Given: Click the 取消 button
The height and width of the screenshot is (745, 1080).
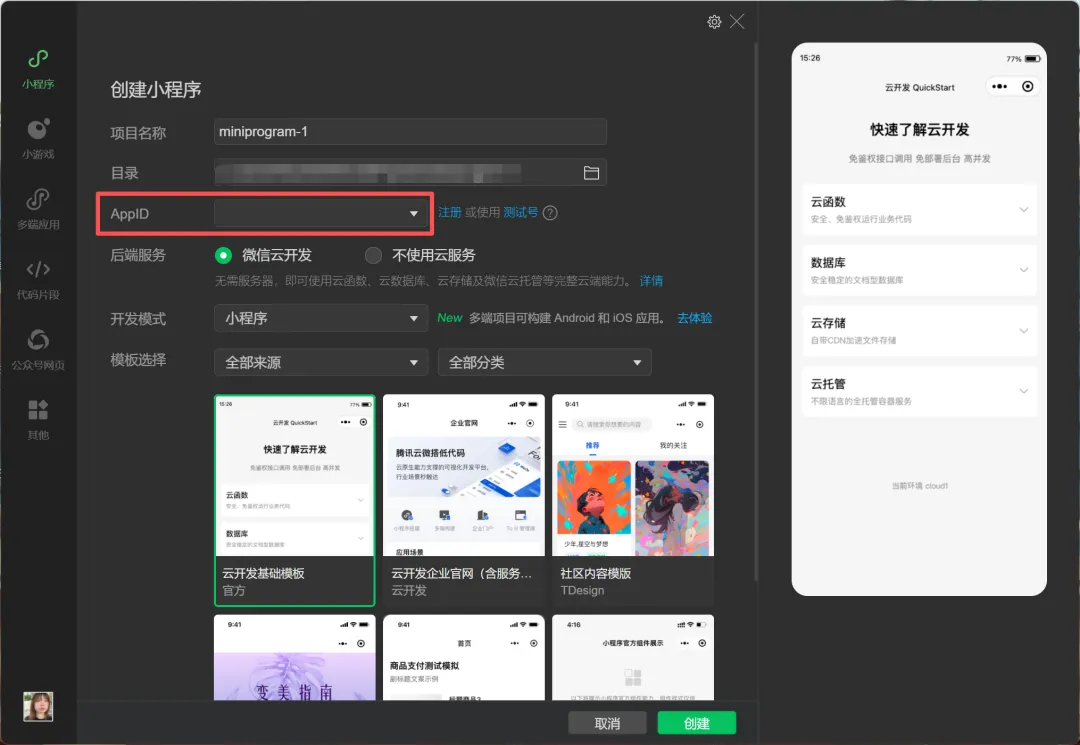Looking at the screenshot, I should coord(607,723).
